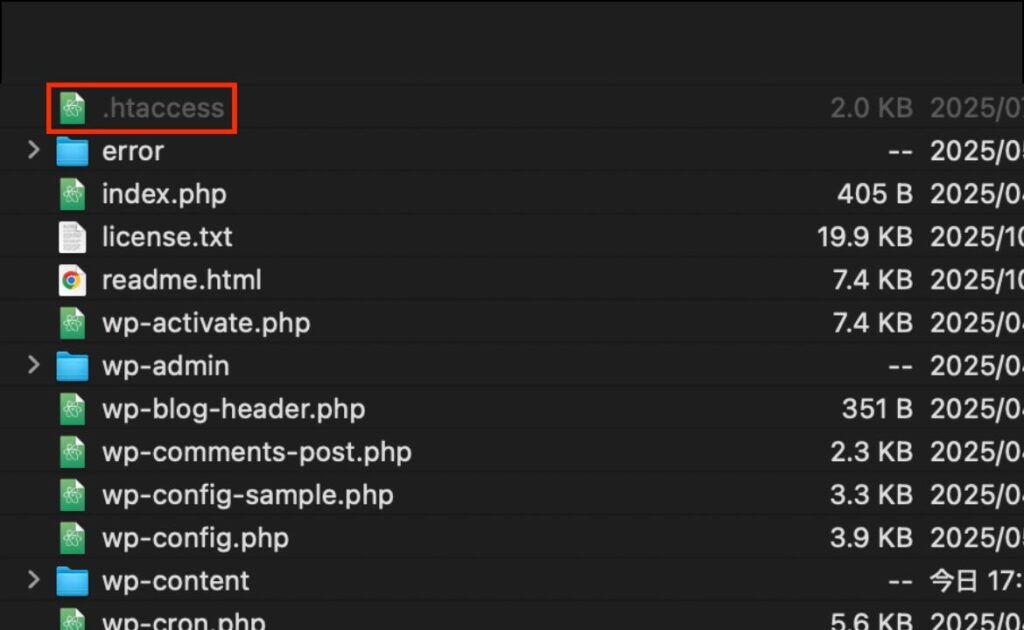Click the wp-content folder icon
The width and height of the screenshot is (1024, 630).
click(72, 581)
